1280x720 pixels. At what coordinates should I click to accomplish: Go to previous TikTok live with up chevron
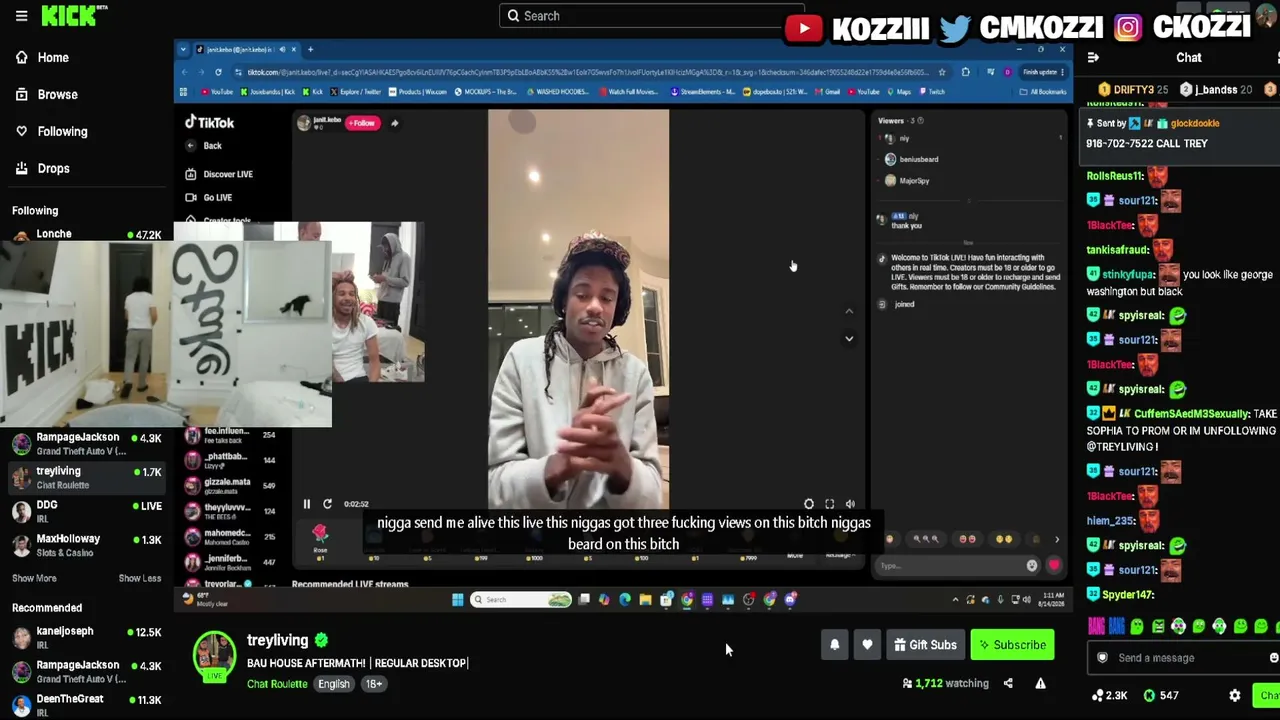(849, 311)
